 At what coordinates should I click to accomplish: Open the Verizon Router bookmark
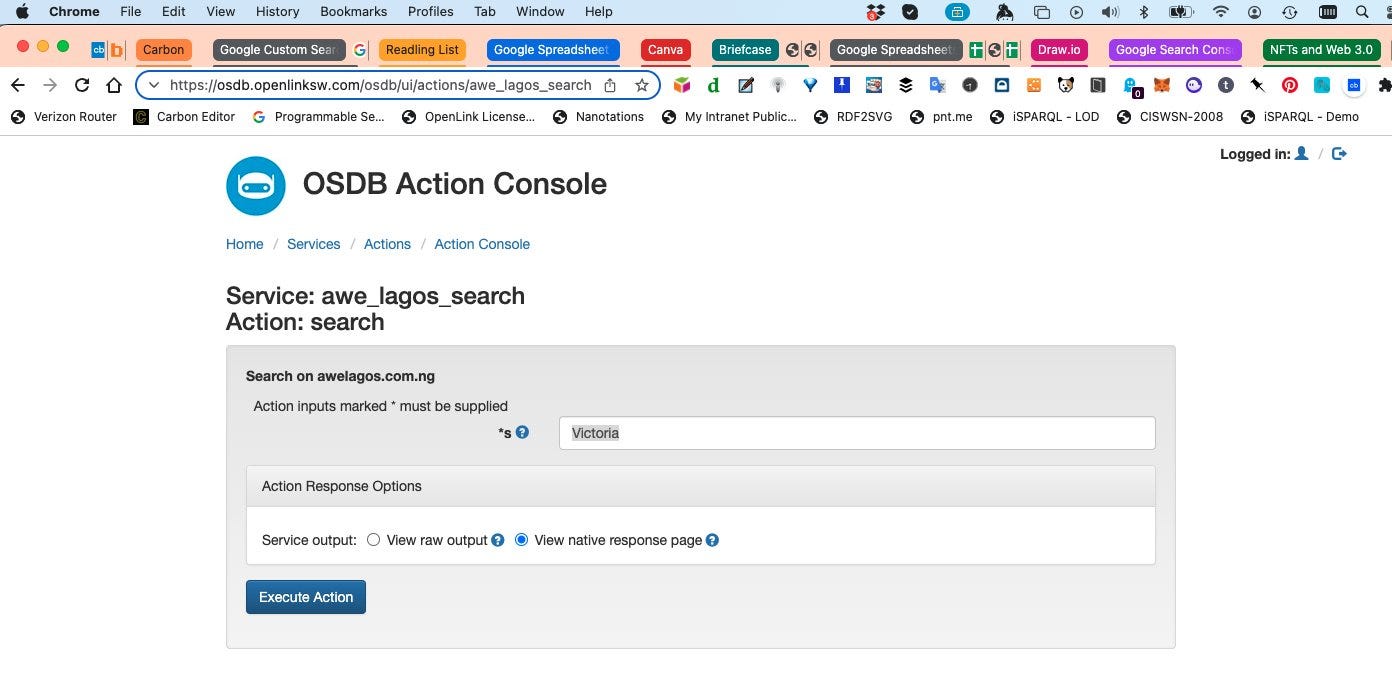(x=64, y=117)
